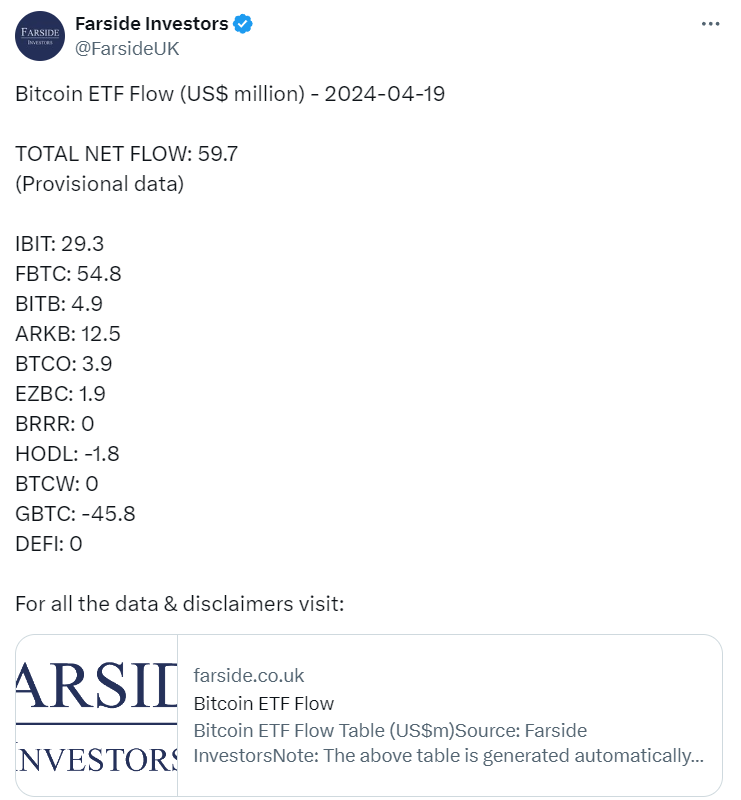Select the TOTAL NET FLOW: 59.7 line

127,154
